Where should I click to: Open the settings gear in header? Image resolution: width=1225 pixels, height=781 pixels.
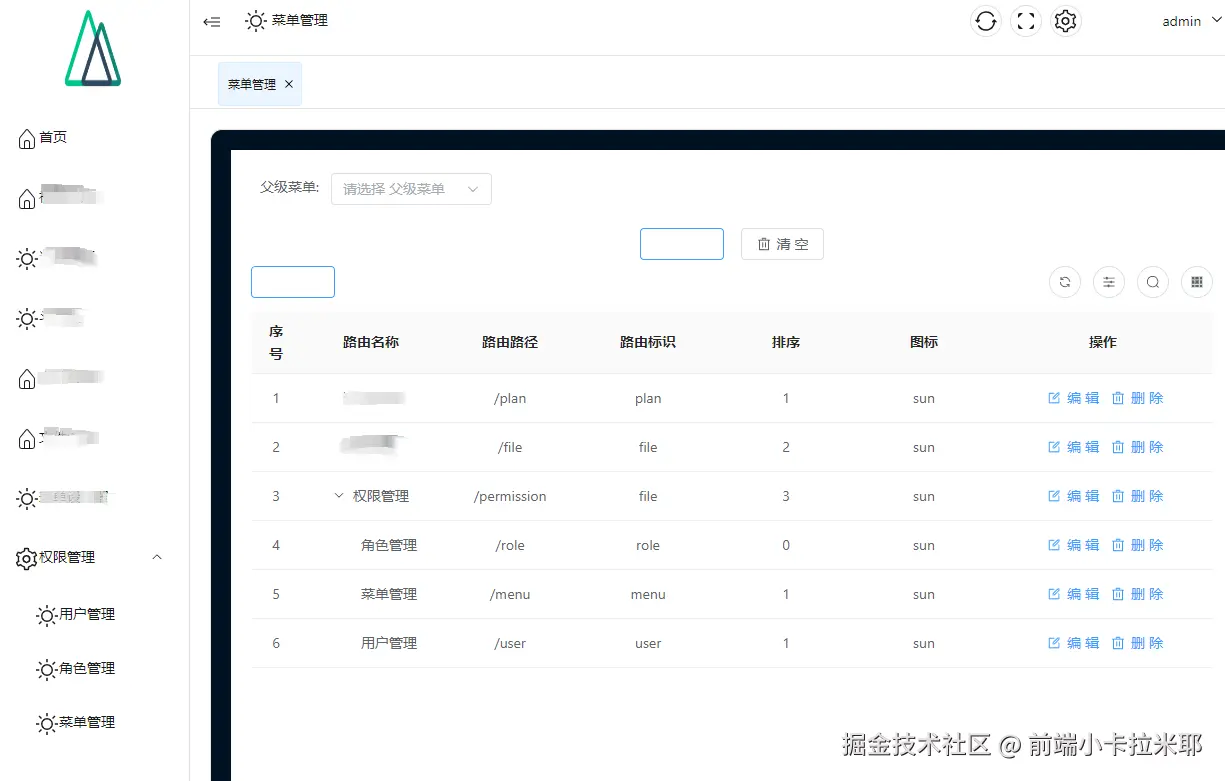pos(1066,21)
